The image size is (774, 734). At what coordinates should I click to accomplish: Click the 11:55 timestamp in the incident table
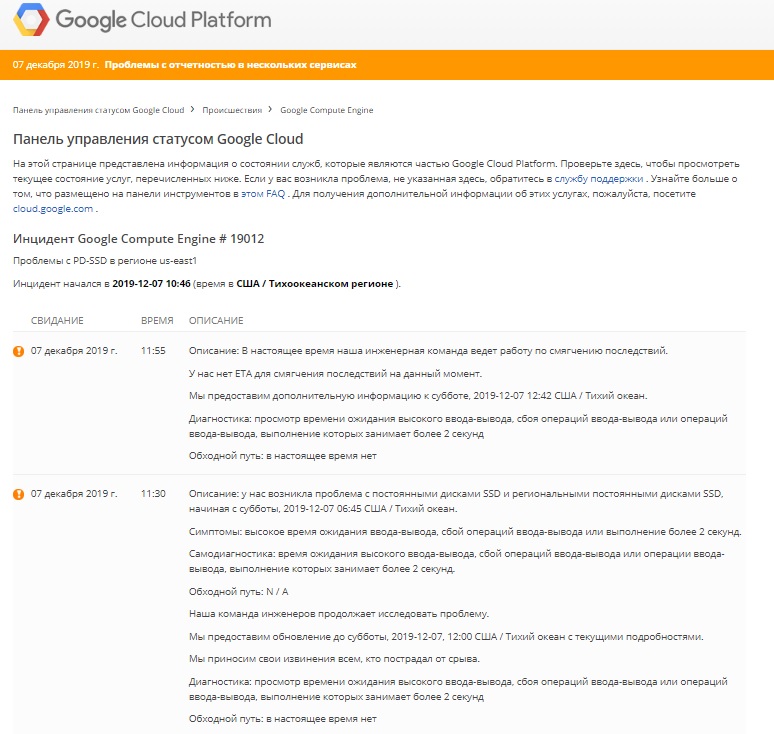tap(153, 351)
